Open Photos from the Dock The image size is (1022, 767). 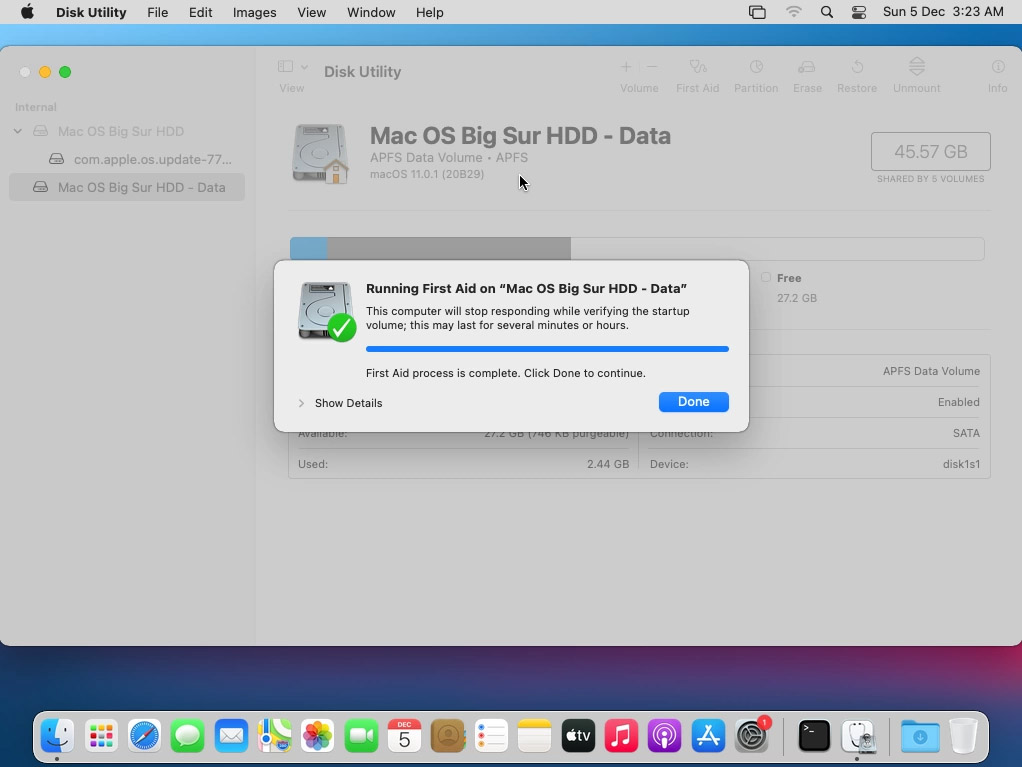pyautogui.click(x=317, y=736)
